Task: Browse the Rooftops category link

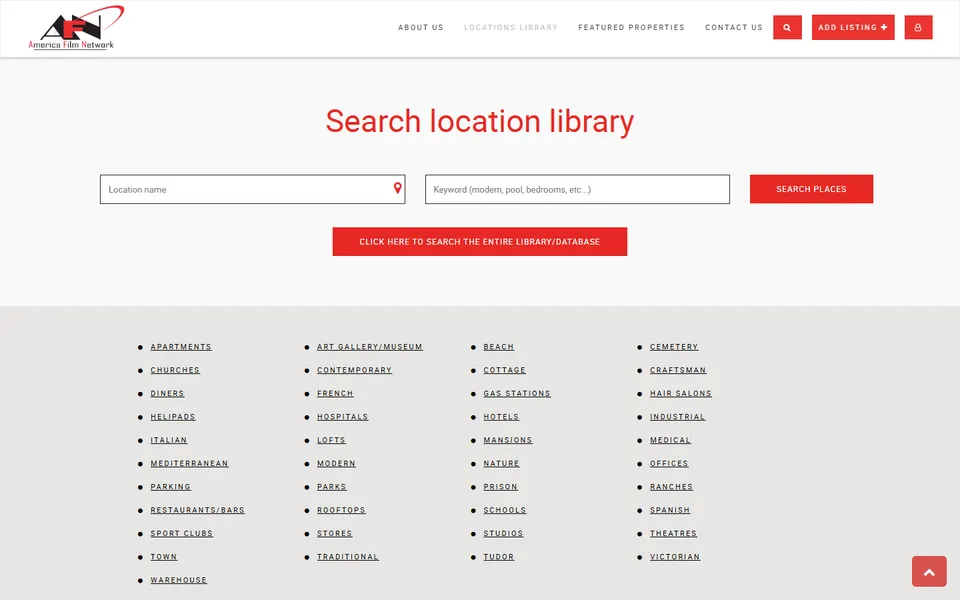Action: click(x=342, y=510)
